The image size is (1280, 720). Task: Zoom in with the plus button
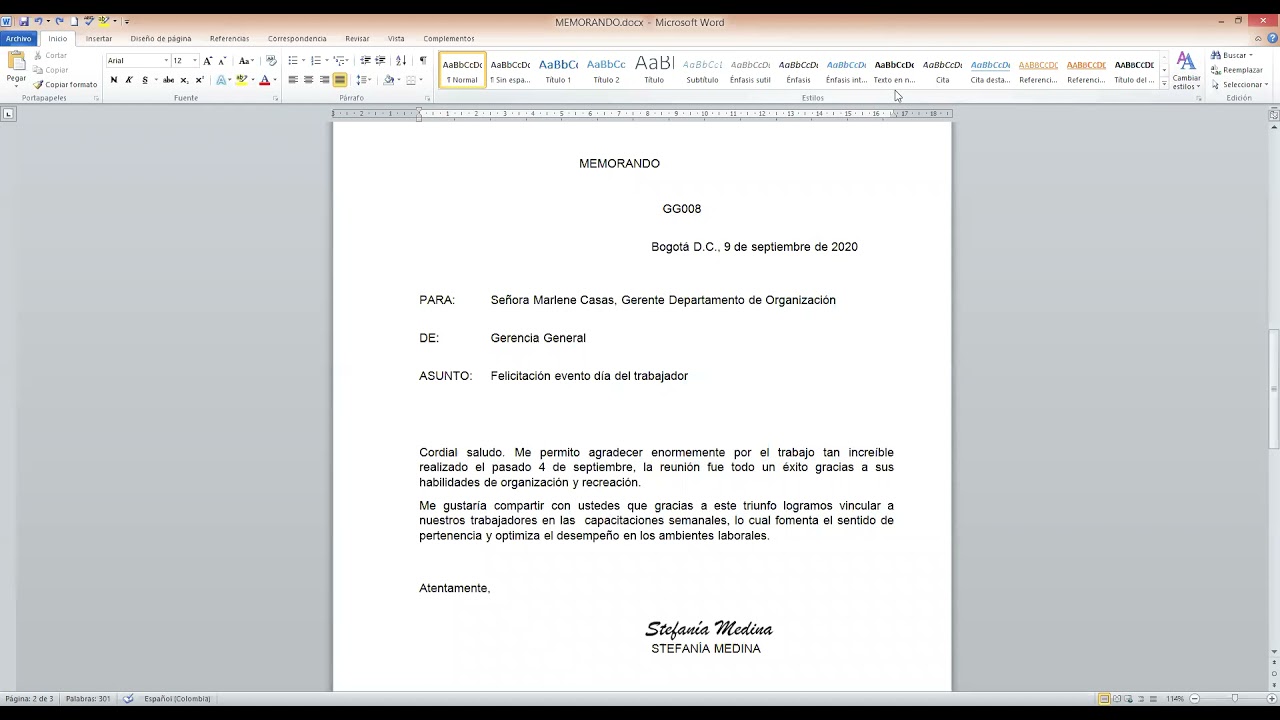[x=1272, y=699]
